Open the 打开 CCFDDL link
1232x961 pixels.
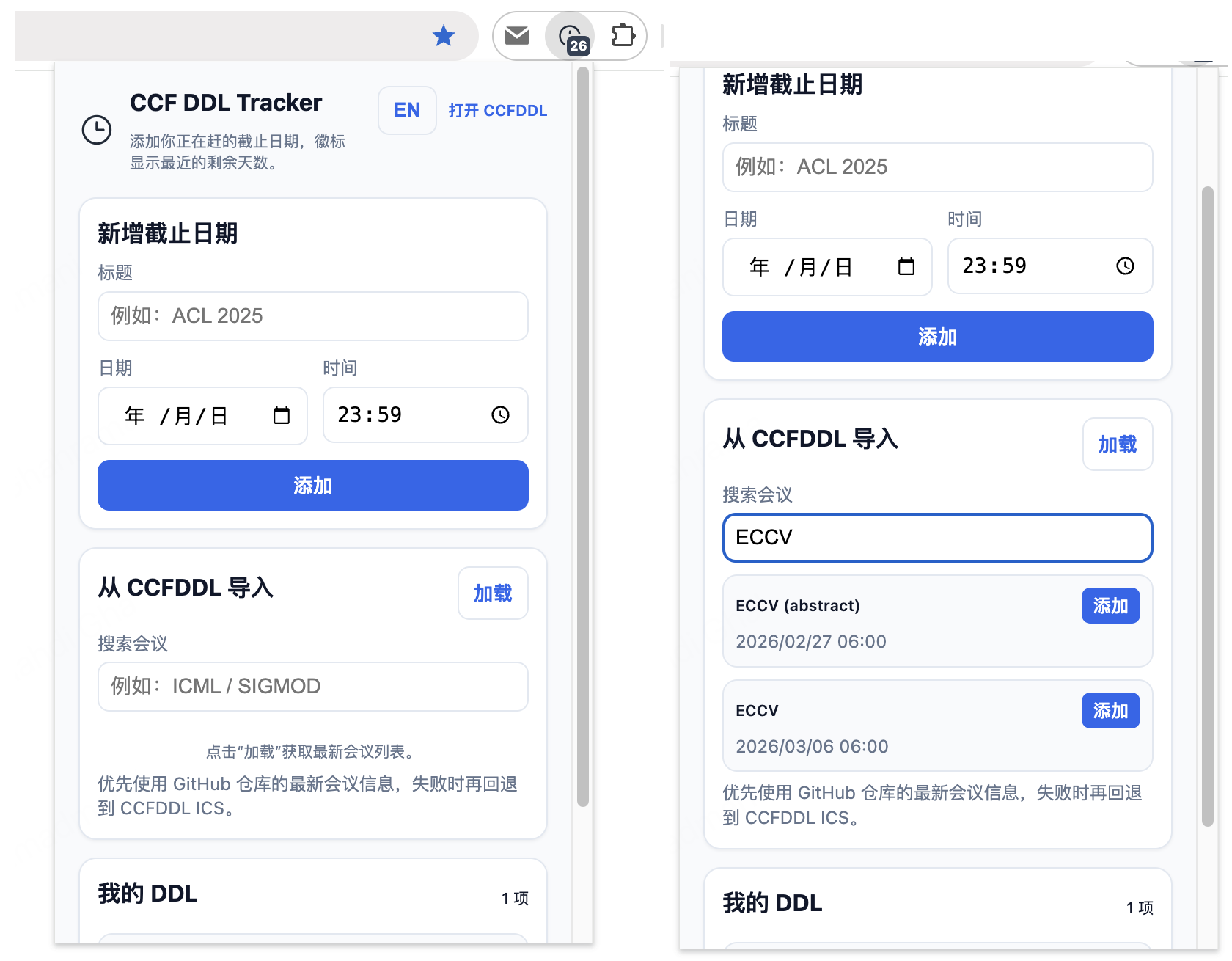click(497, 111)
